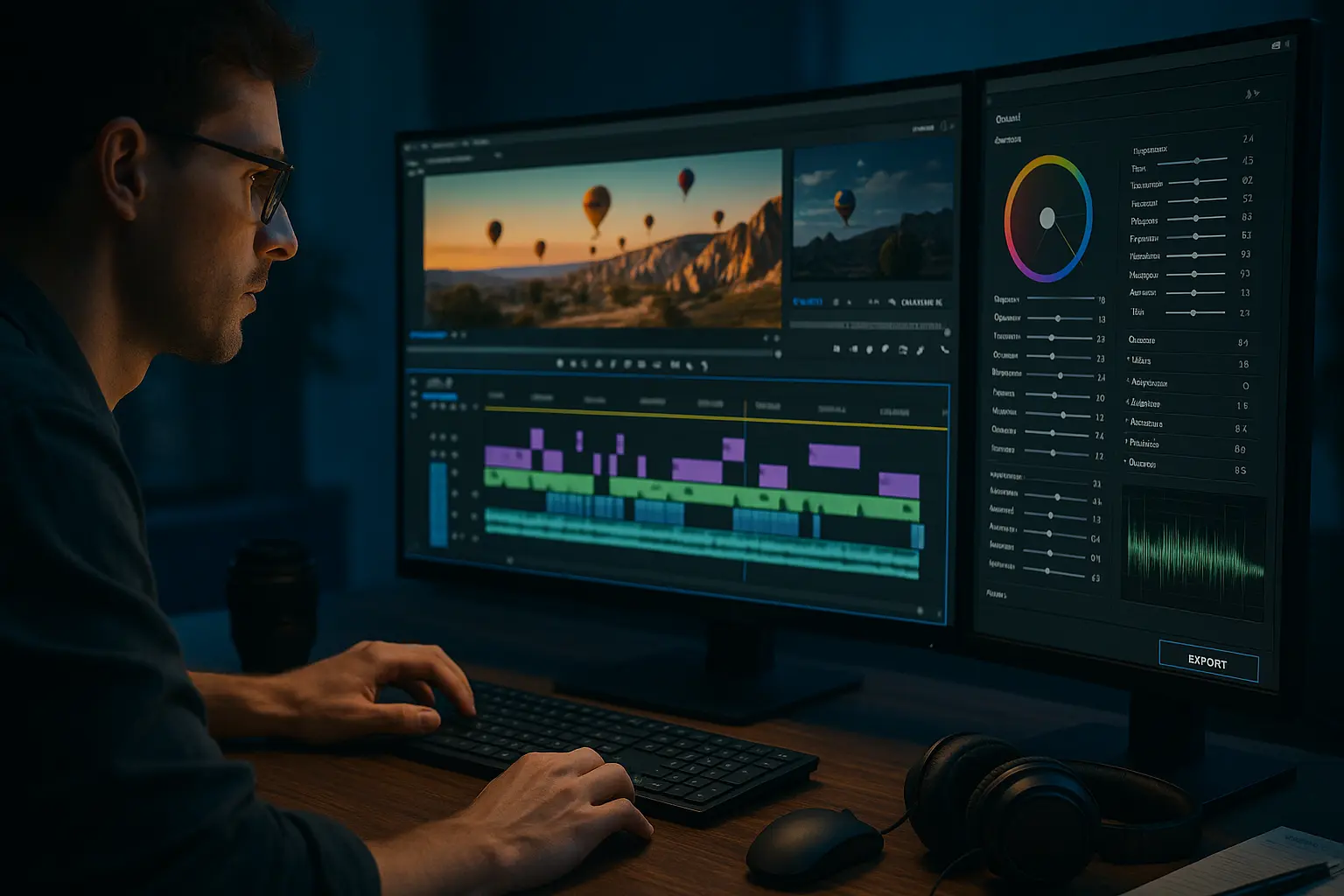Click the scrub handle below the main preview

click(x=778, y=354)
